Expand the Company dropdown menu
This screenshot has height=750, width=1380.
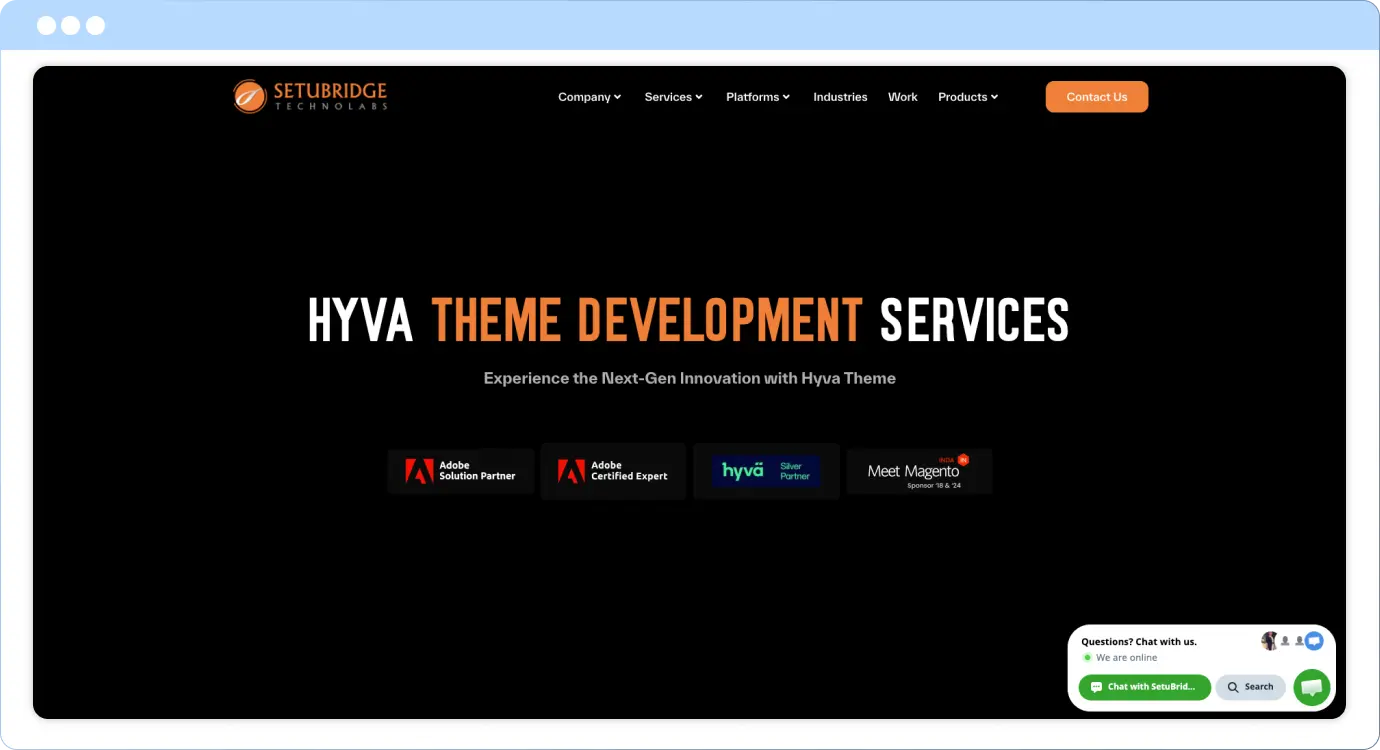[589, 97]
